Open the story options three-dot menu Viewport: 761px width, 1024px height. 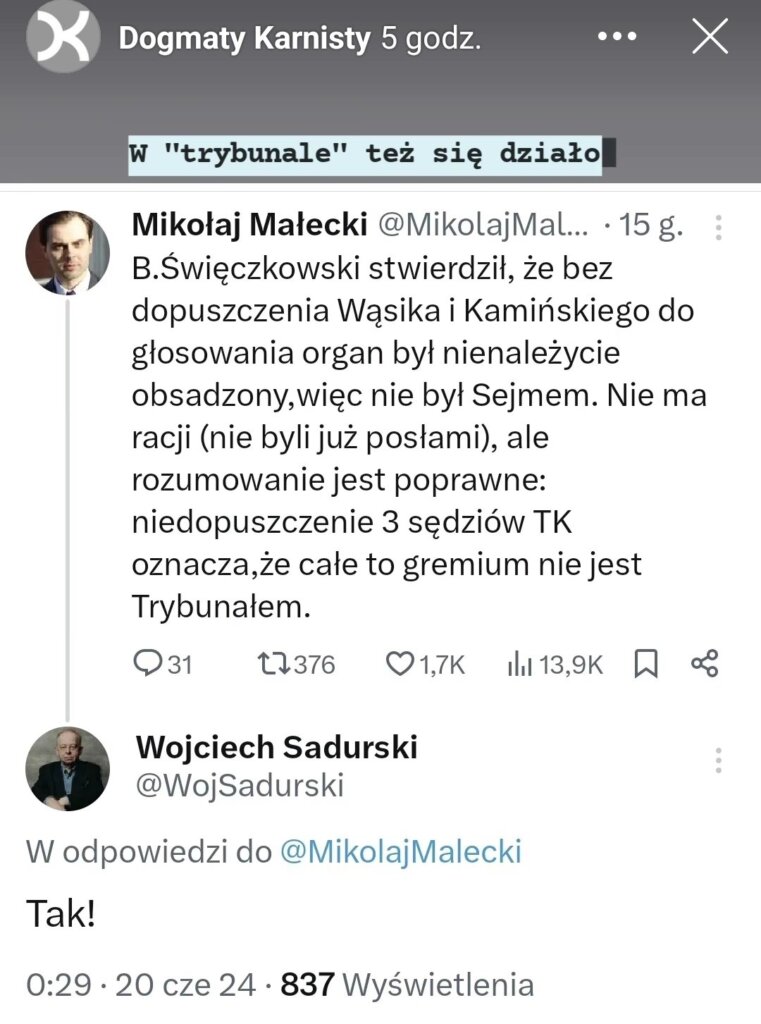(616, 37)
